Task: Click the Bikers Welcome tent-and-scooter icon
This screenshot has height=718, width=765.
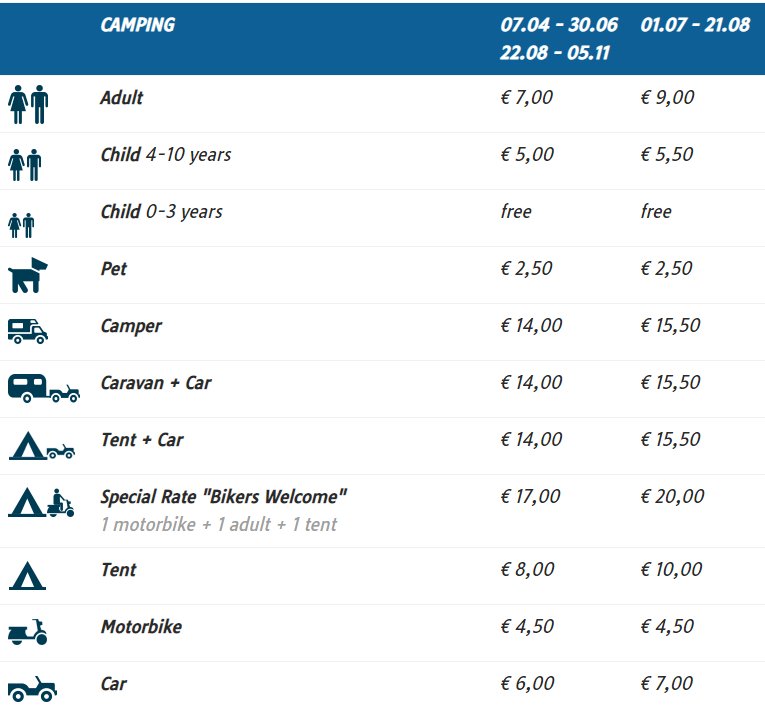Action: click(x=42, y=502)
